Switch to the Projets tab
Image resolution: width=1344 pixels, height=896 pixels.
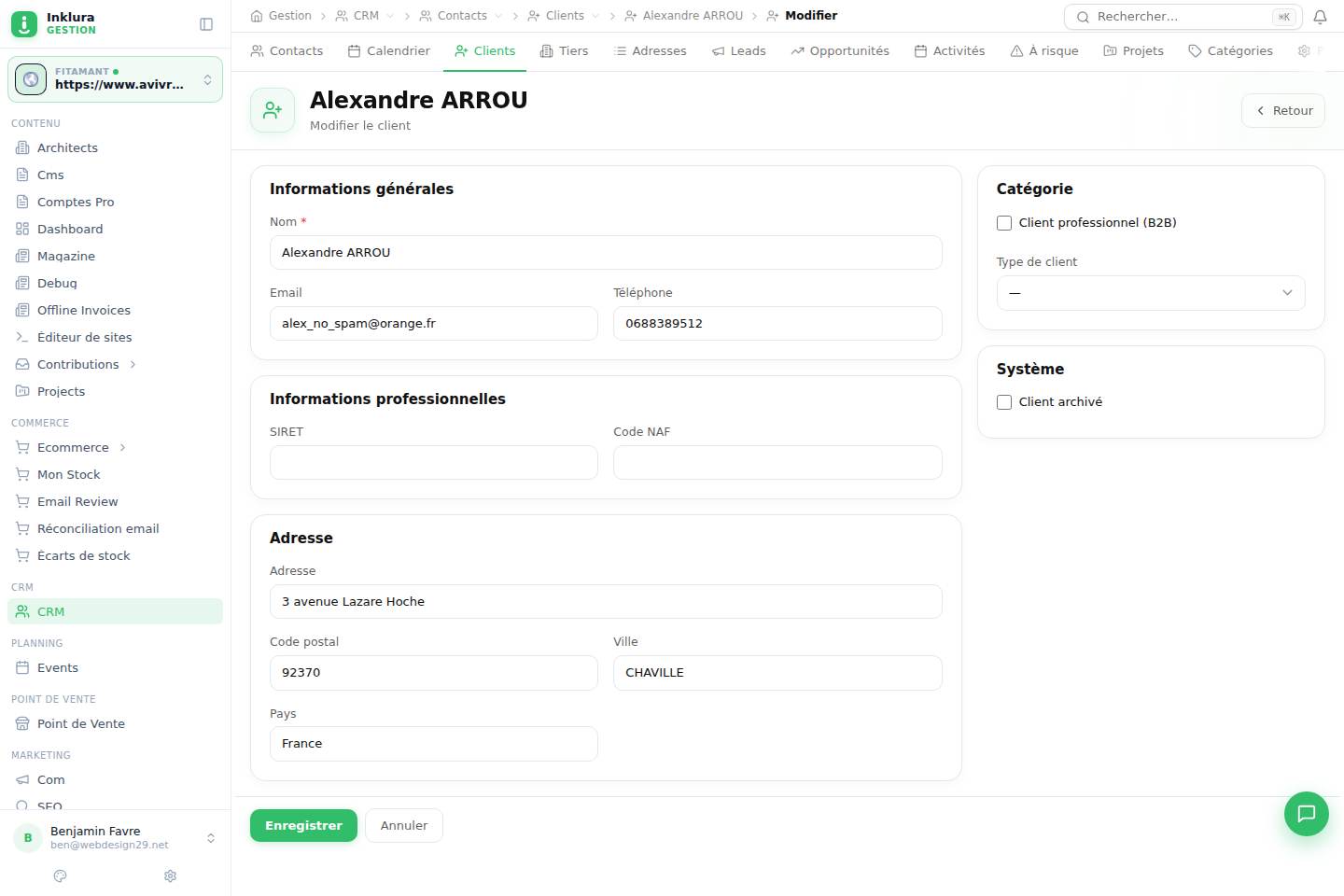coord(1133,50)
